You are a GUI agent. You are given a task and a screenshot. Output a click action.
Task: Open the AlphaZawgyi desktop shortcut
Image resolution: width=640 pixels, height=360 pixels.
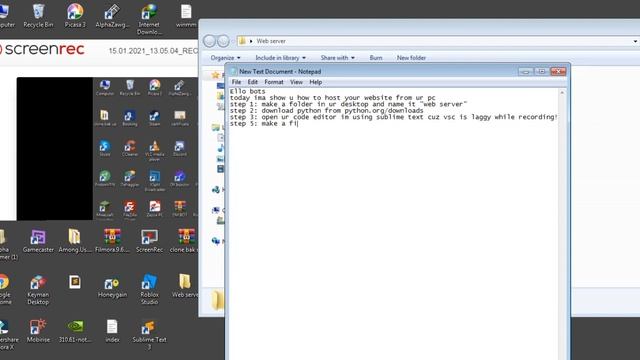[x=112, y=16]
